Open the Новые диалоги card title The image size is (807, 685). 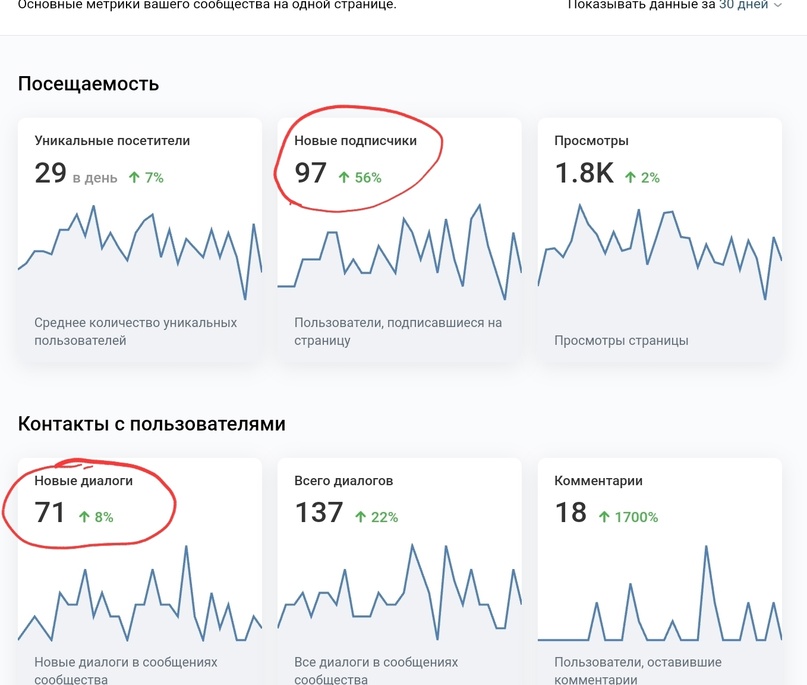tap(83, 481)
